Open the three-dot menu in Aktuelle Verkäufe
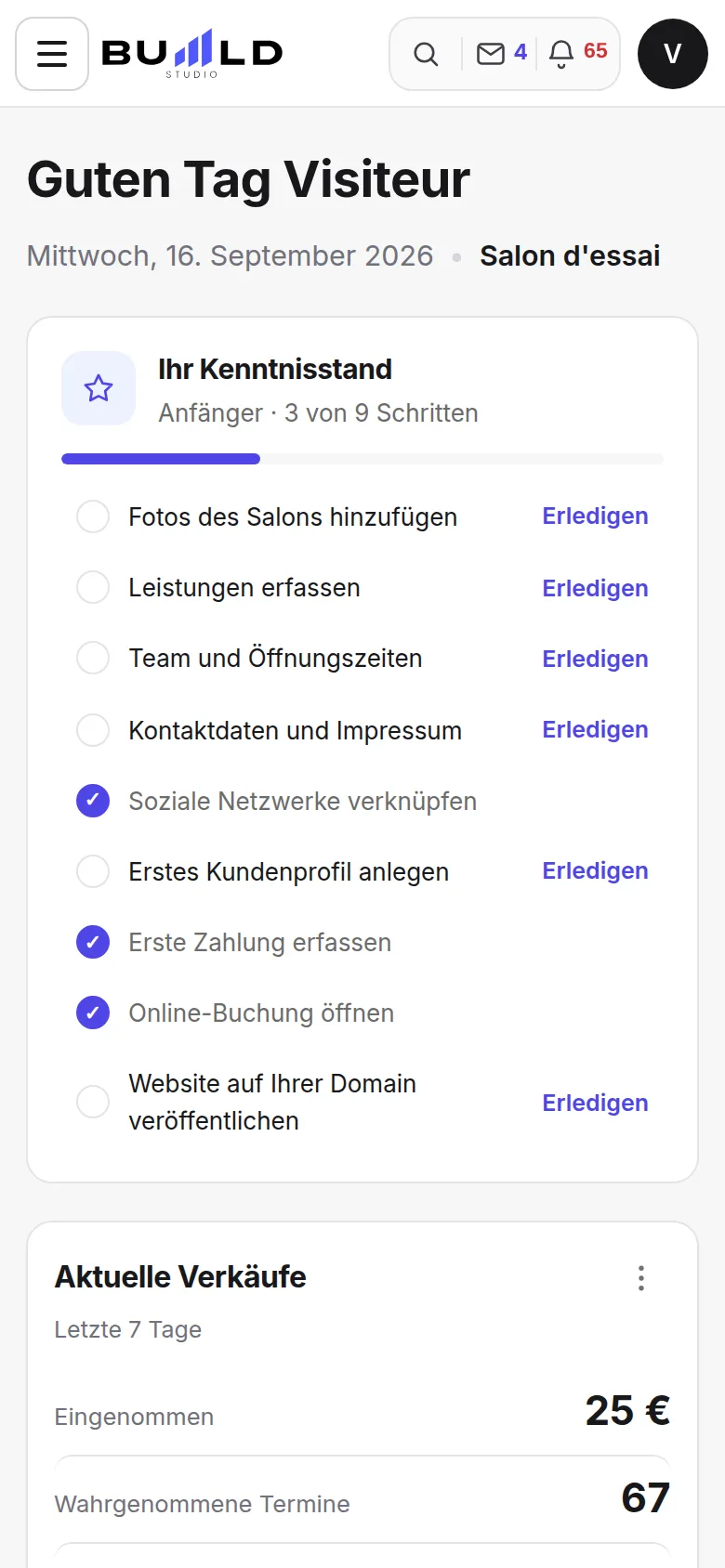 (x=641, y=1278)
